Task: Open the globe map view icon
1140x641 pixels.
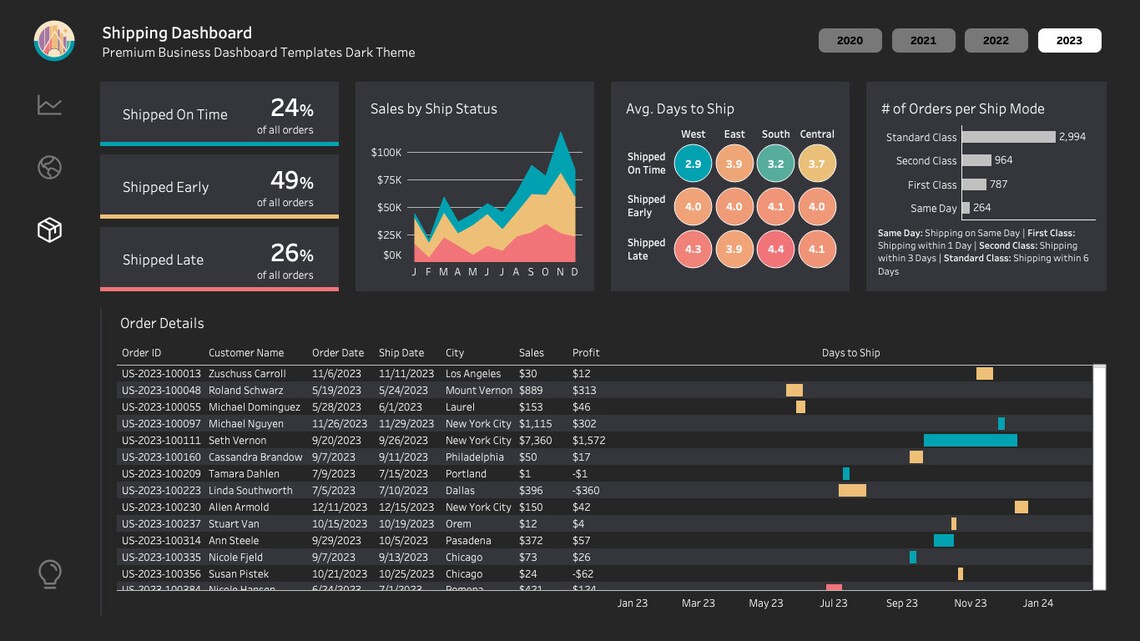Action: point(49,167)
